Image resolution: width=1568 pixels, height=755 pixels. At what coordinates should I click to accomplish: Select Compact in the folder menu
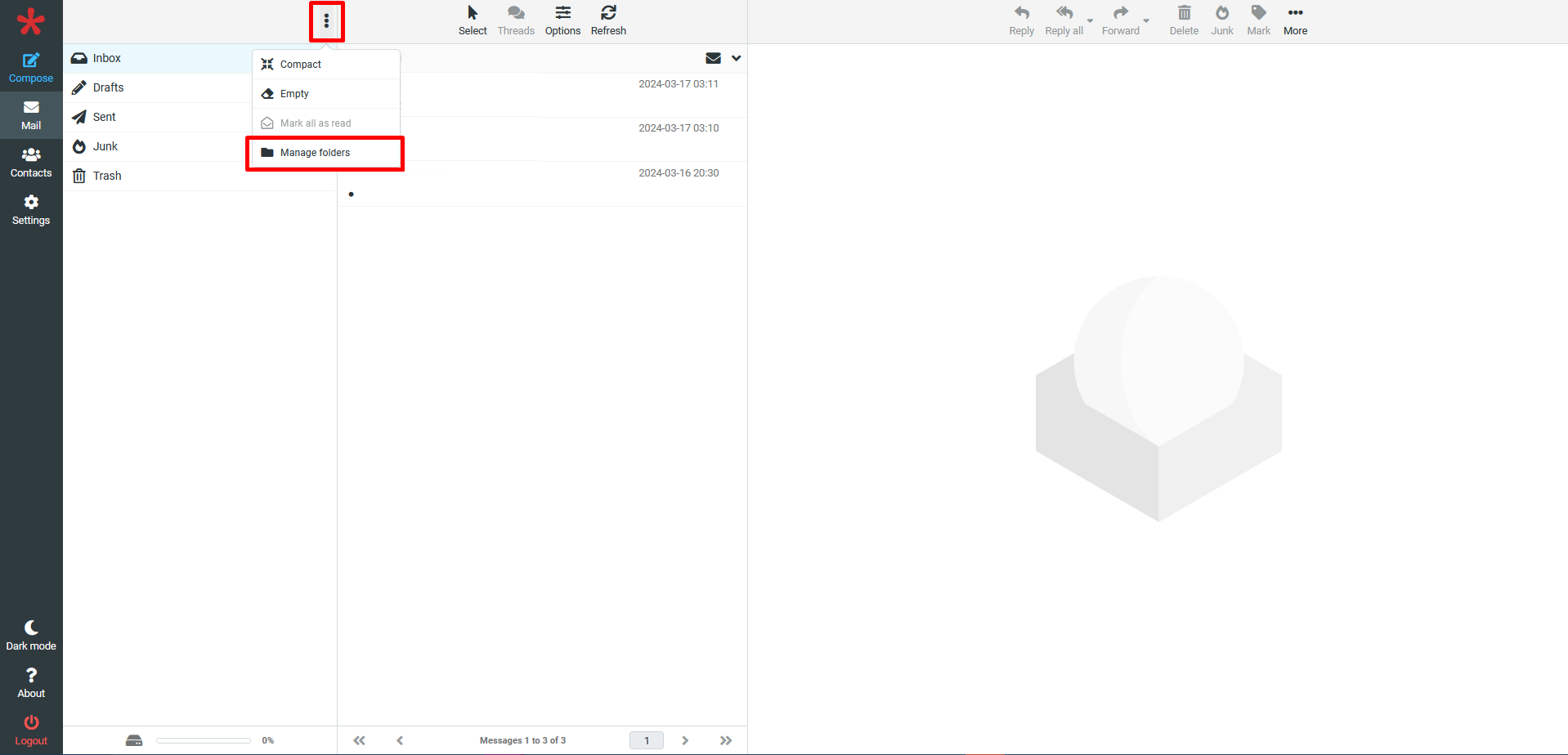point(301,65)
